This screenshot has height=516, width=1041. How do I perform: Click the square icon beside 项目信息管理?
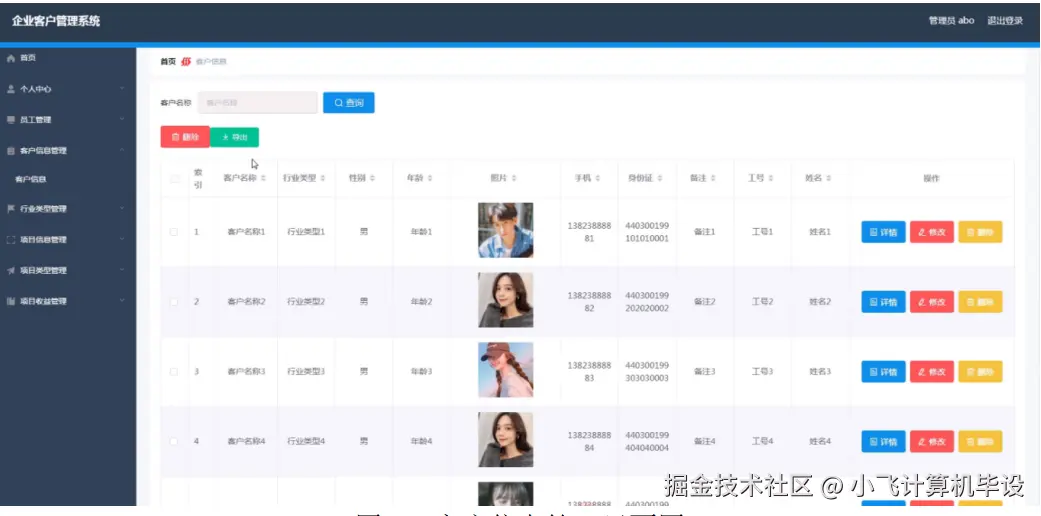click(11, 239)
